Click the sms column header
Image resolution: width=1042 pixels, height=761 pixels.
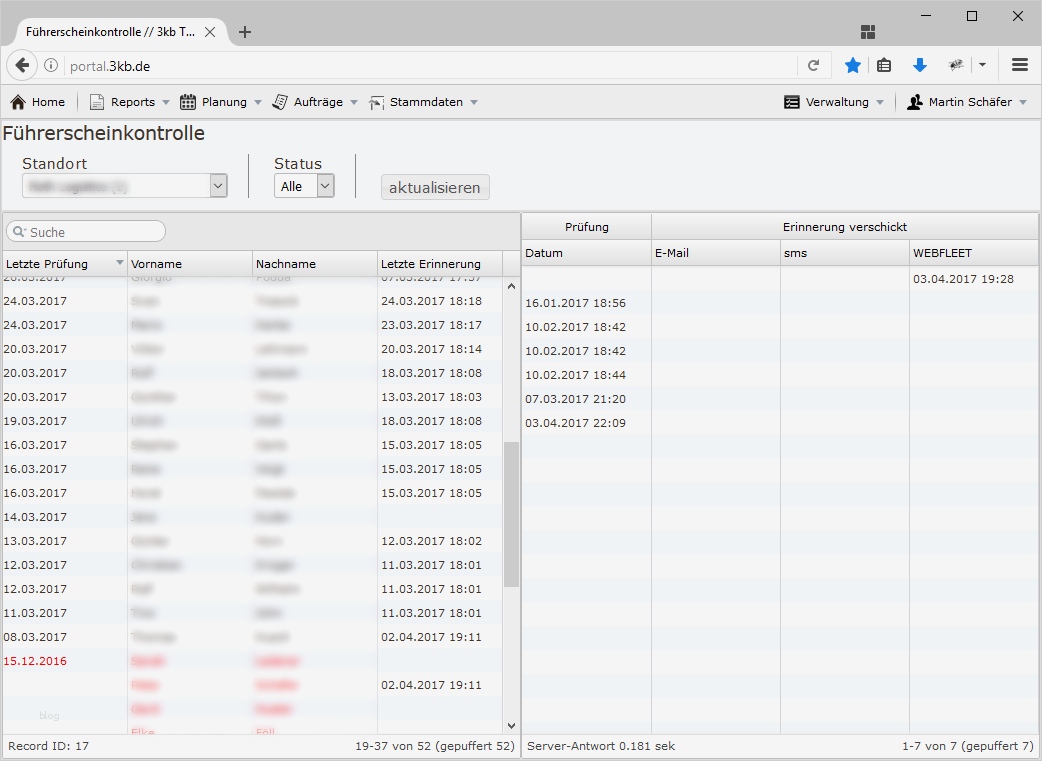click(x=845, y=253)
